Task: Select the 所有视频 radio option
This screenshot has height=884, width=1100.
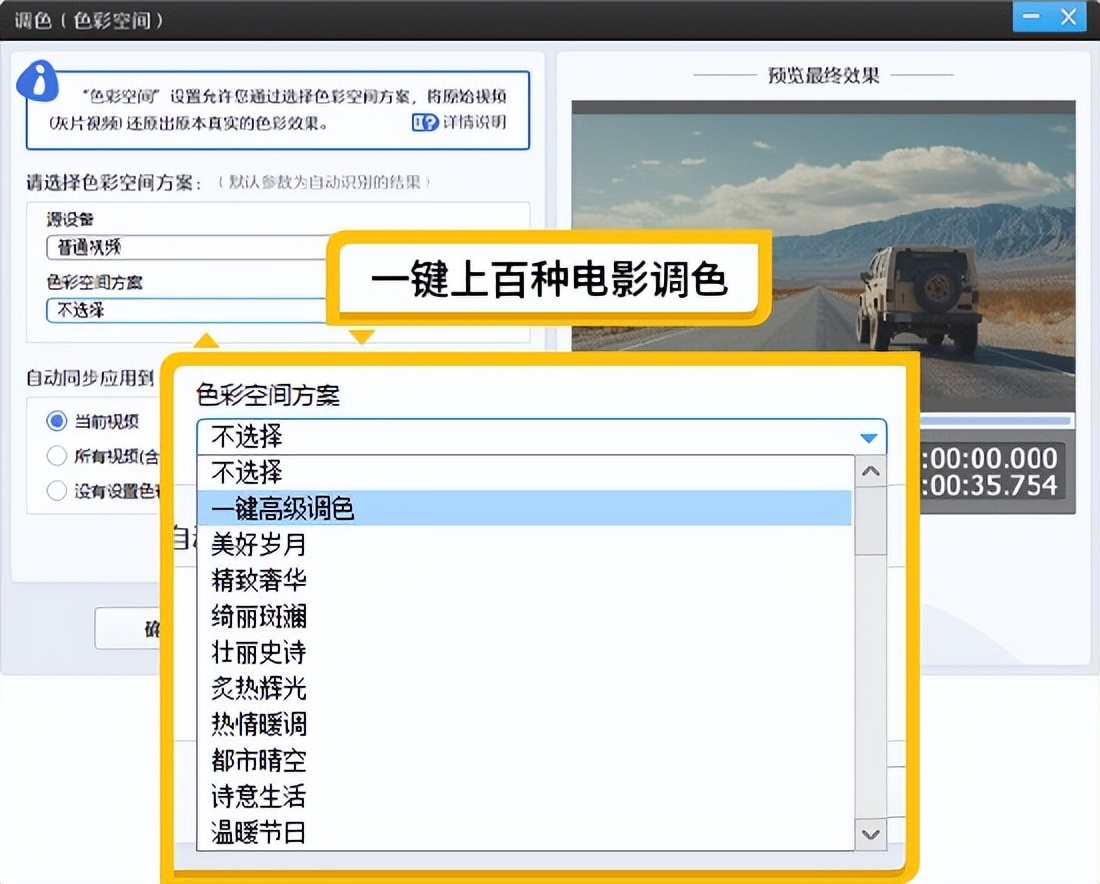Action: [57, 456]
